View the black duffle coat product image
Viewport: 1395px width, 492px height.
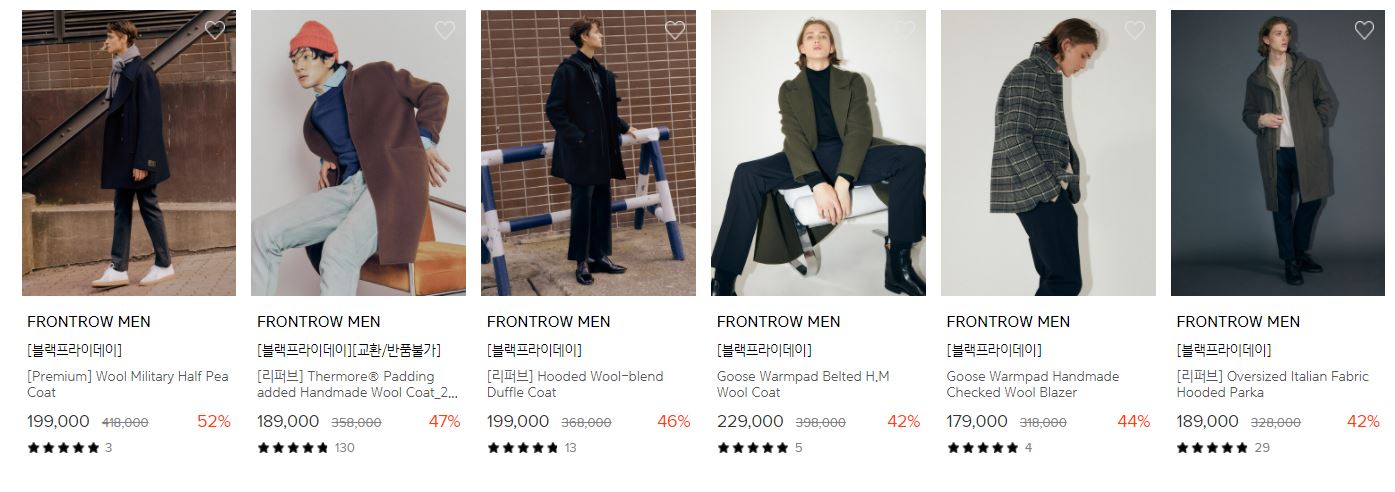588,153
